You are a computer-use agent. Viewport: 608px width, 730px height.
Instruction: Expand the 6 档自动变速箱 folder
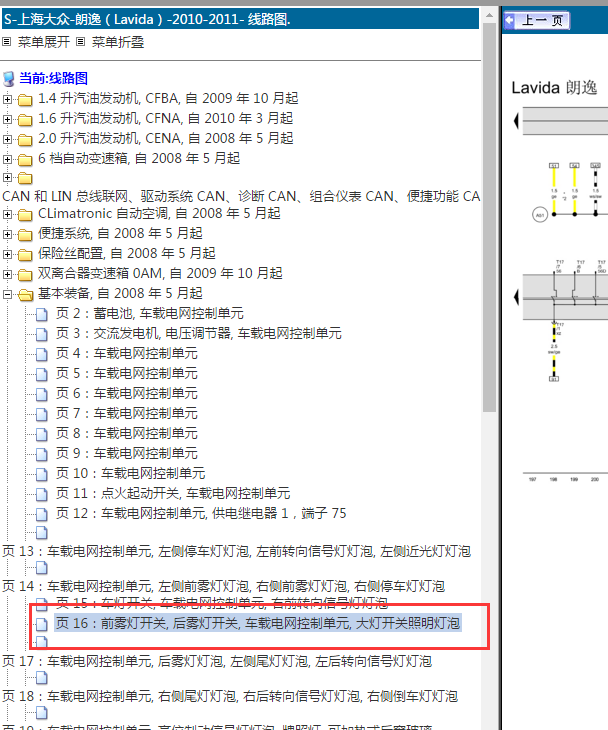pyautogui.click(x=7, y=159)
